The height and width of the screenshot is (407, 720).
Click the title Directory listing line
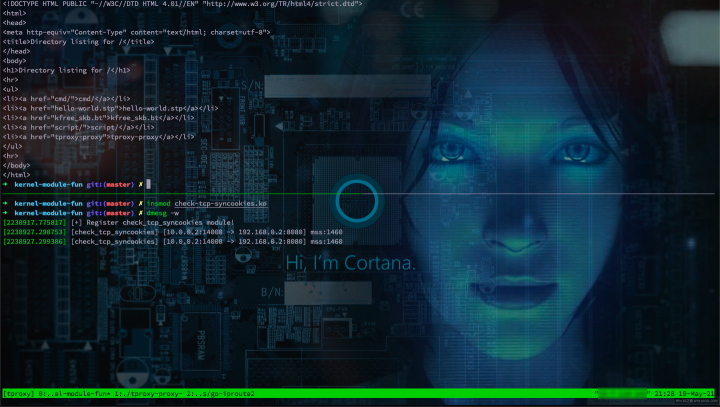[x=79, y=42]
